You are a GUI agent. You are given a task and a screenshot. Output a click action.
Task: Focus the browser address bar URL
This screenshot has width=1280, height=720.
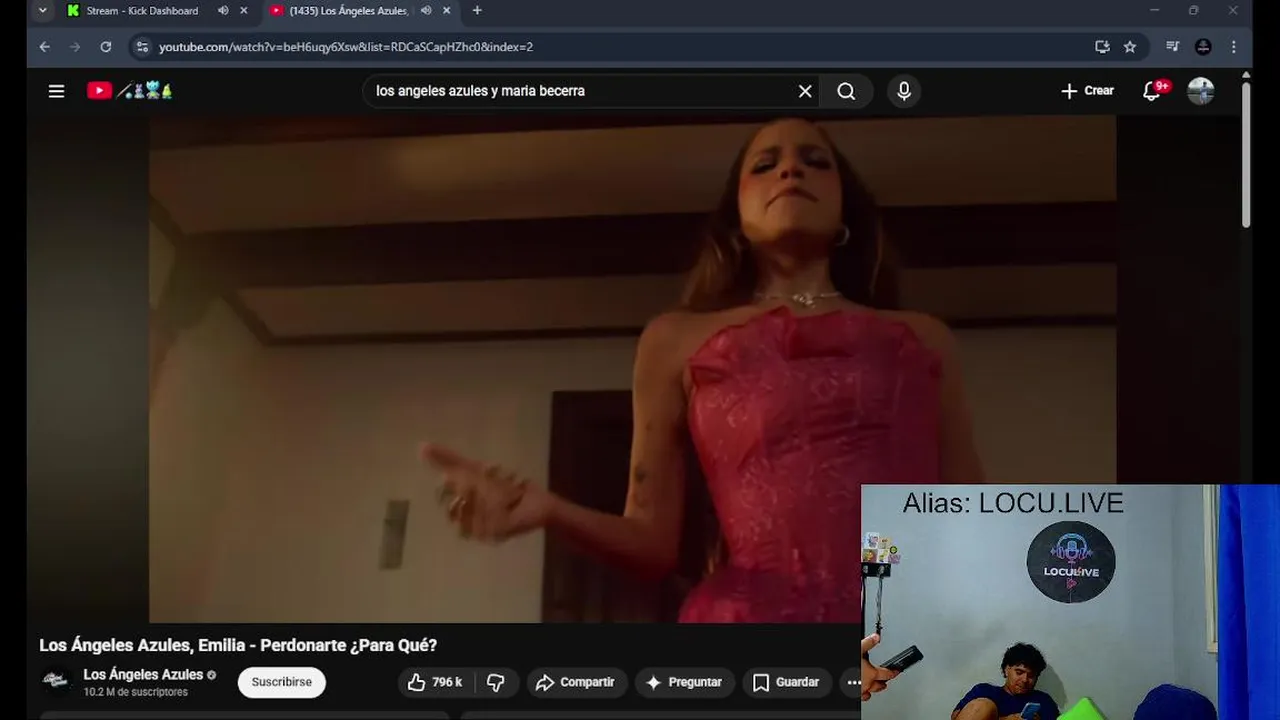coord(346,47)
